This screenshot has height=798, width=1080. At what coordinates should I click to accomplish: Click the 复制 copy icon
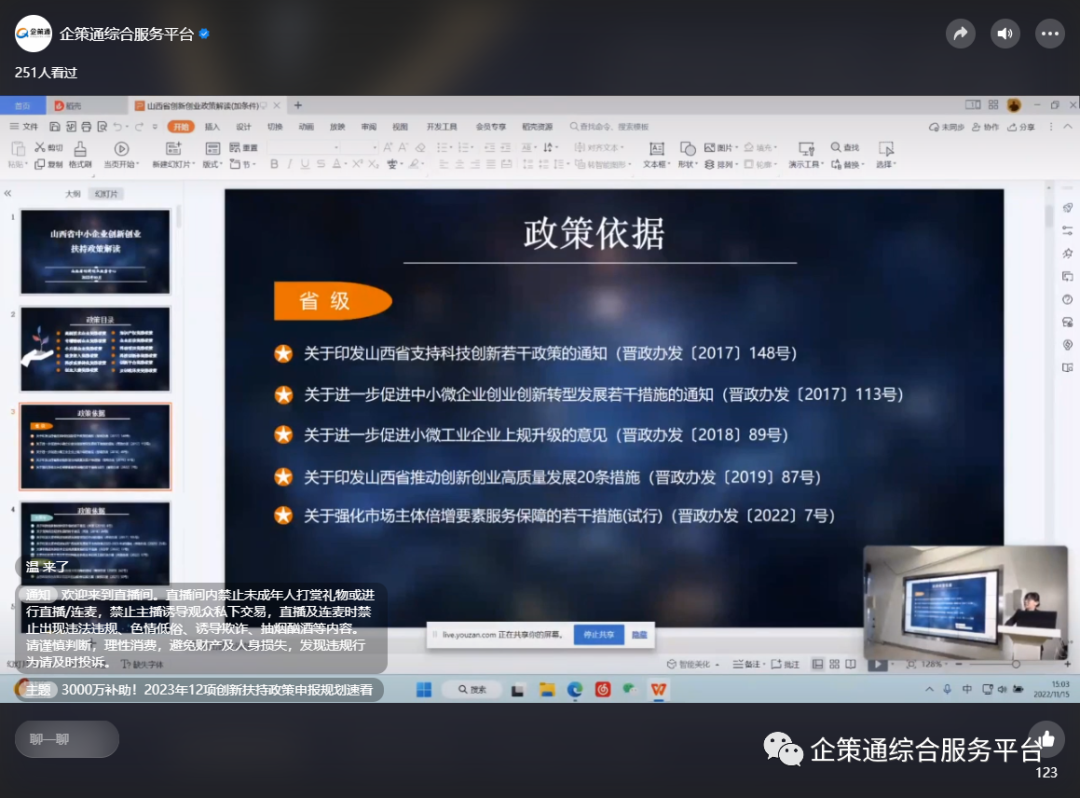40,165
